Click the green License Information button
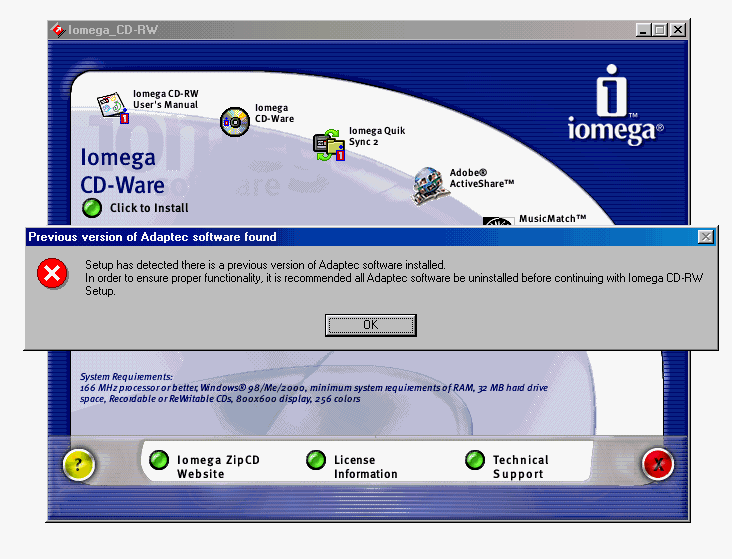This screenshot has width=732, height=559. click(316, 460)
